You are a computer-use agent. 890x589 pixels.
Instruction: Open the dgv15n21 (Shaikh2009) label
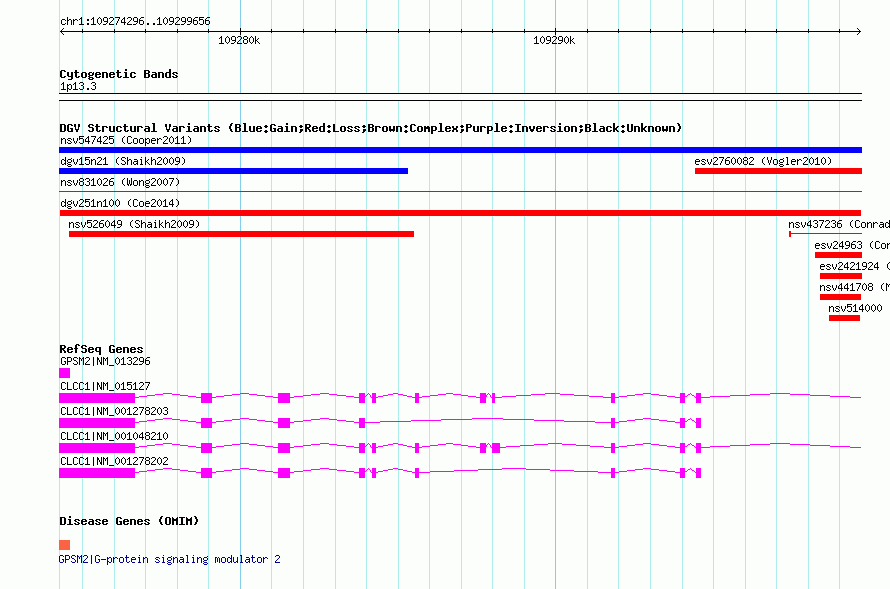[x=123, y=161]
